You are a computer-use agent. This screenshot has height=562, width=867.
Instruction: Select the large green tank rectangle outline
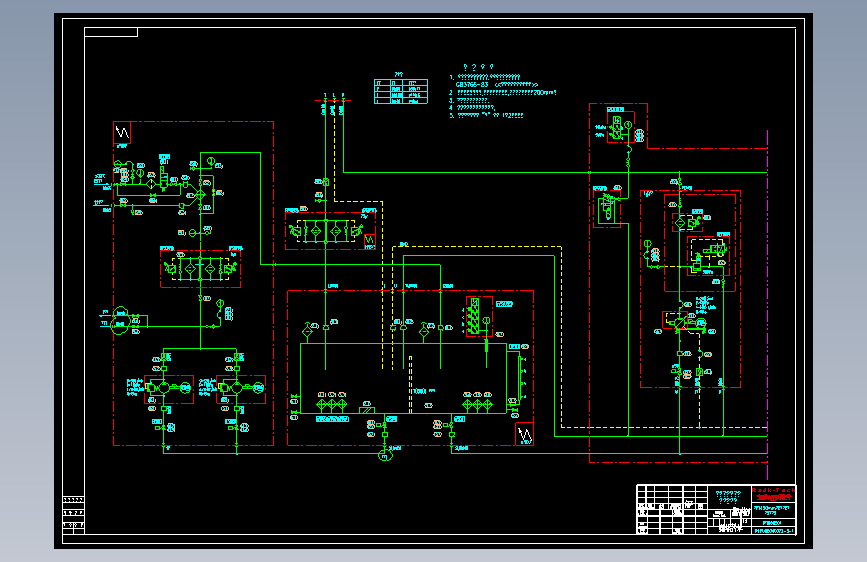[x=403, y=378]
